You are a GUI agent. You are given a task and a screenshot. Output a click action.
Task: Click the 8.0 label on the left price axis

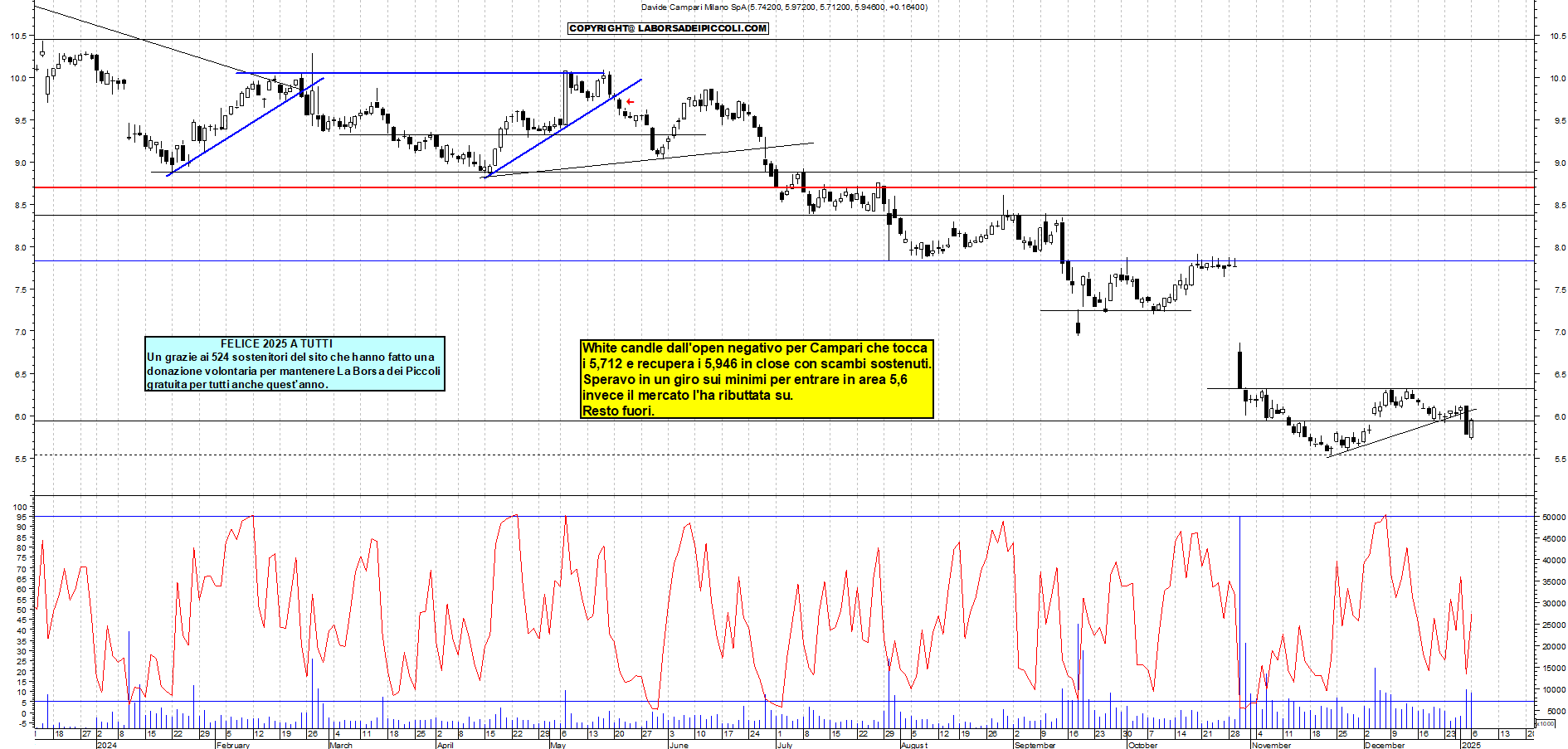(21, 247)
